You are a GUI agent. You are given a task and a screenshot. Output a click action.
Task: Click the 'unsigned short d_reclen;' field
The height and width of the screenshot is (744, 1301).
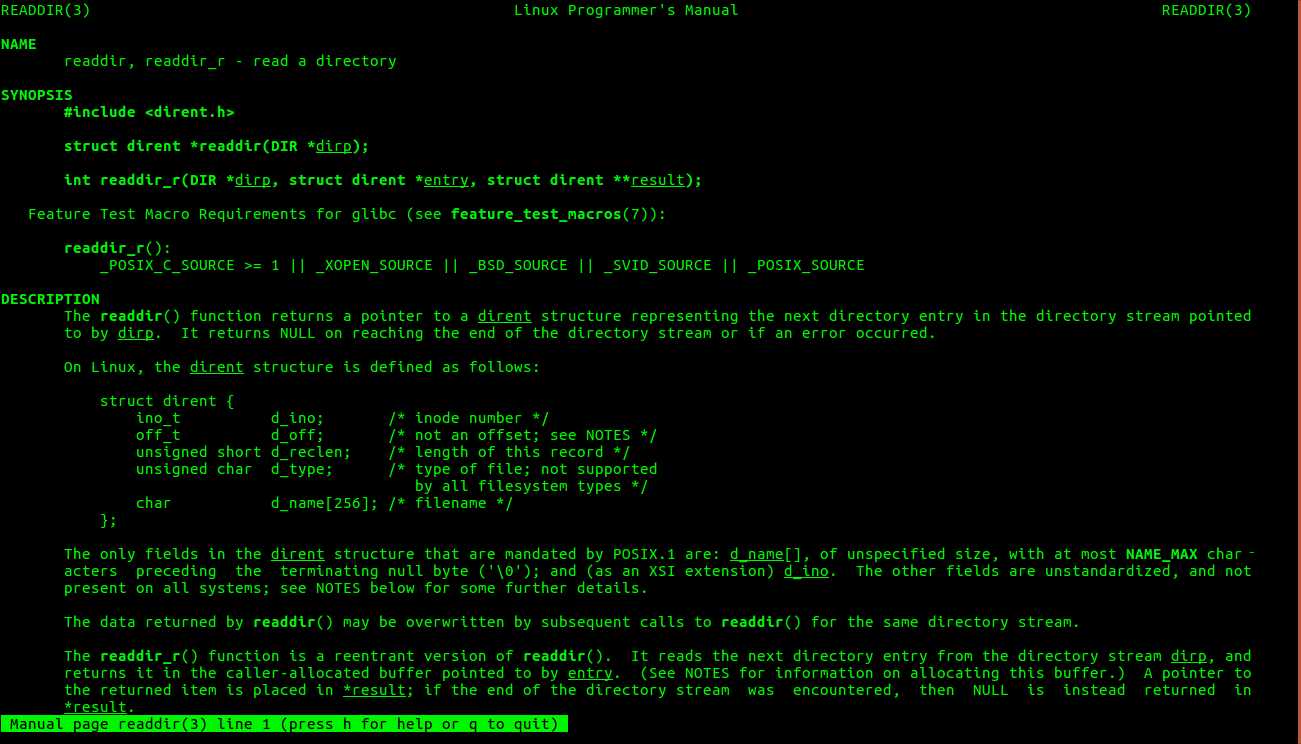[244, 452]
